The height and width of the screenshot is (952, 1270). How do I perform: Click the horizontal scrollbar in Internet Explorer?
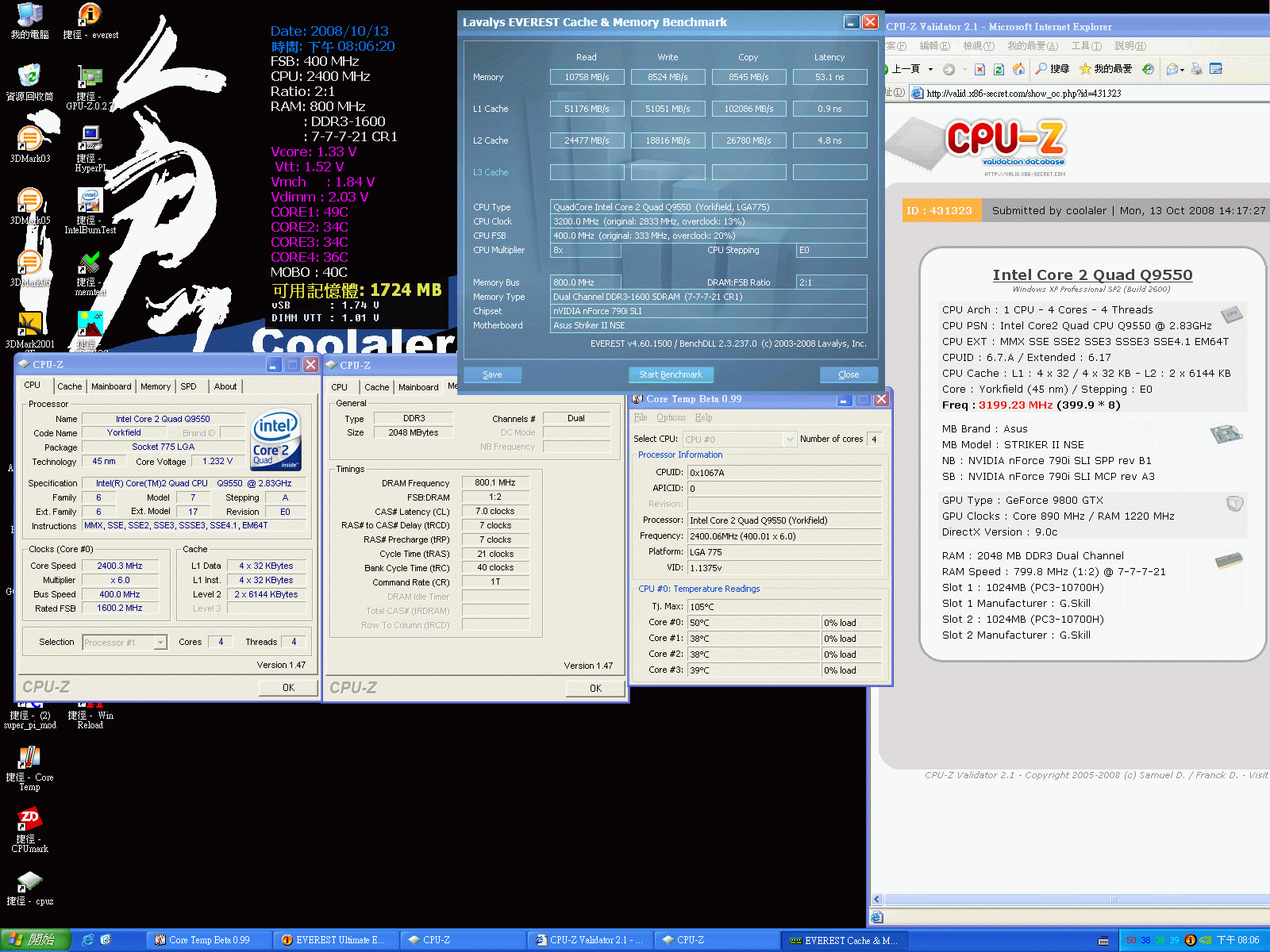(1070, 899)
